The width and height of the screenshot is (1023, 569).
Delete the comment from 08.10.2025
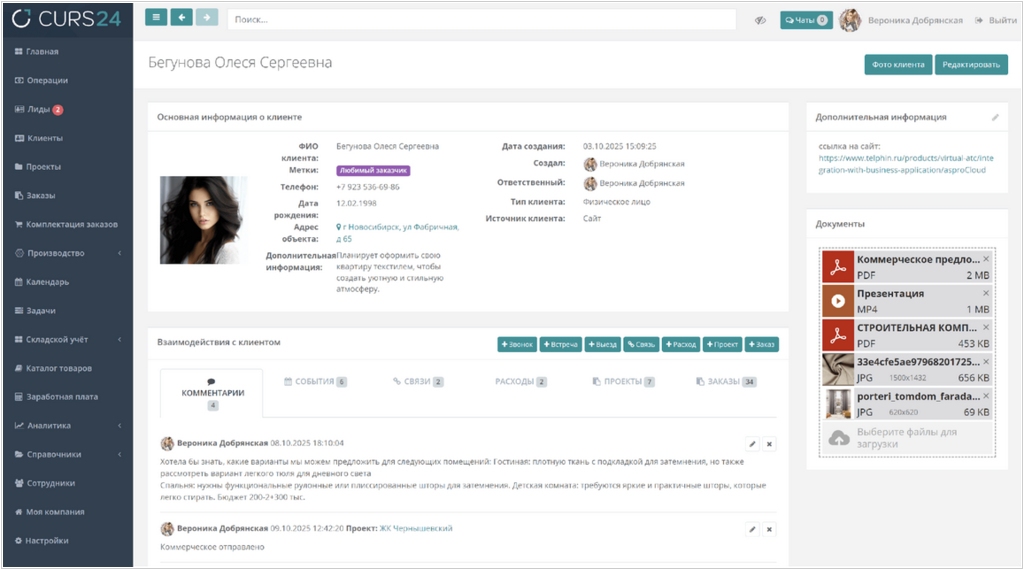tap(769, 443)
